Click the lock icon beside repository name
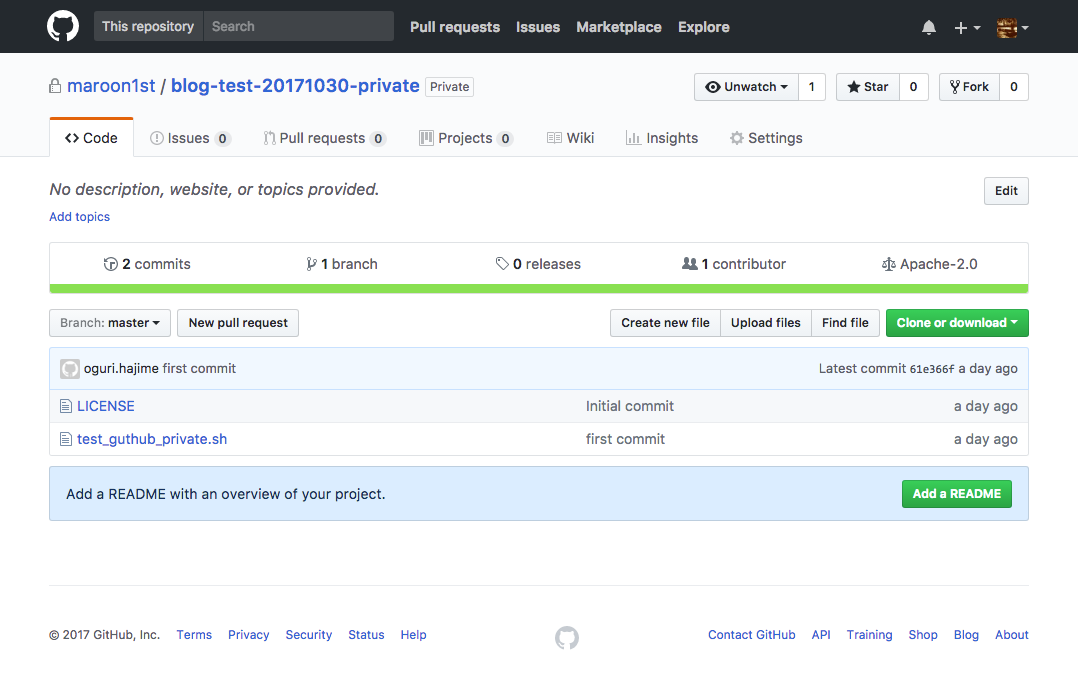 pos(54,86)
